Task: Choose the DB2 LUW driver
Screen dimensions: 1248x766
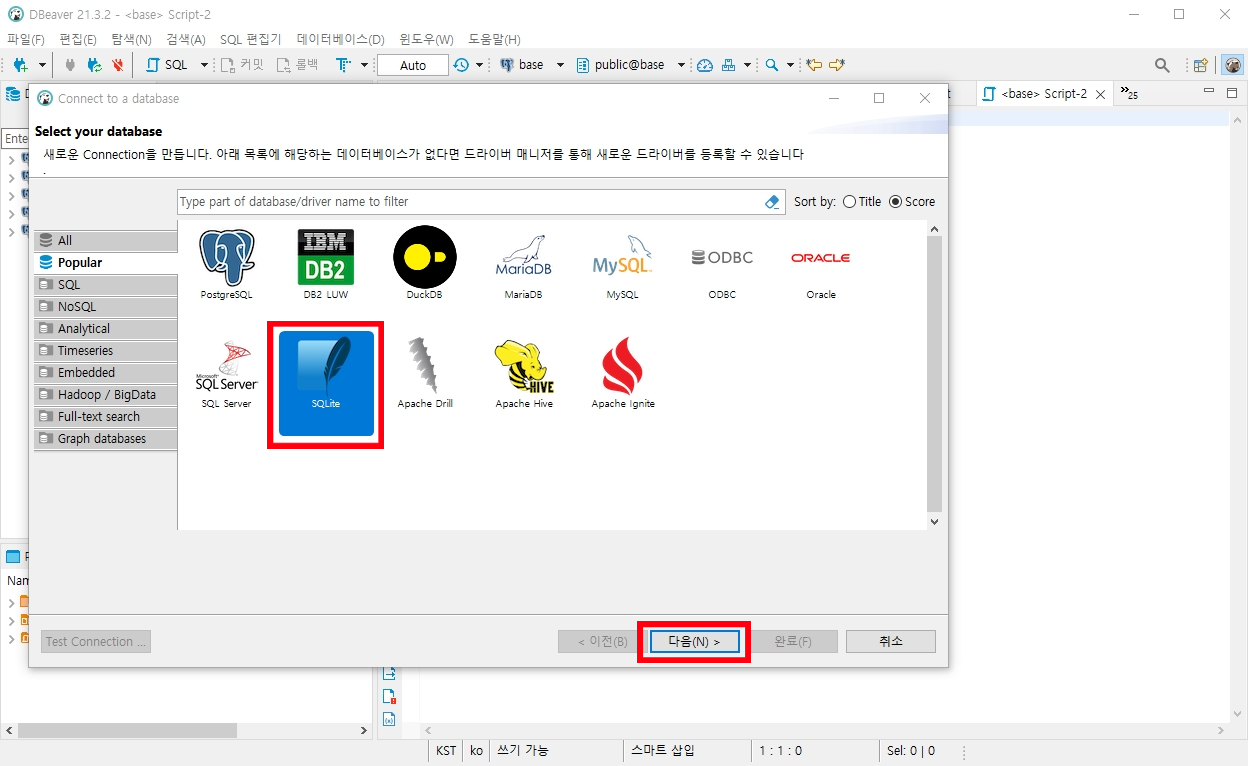Action: click(325, 265)
